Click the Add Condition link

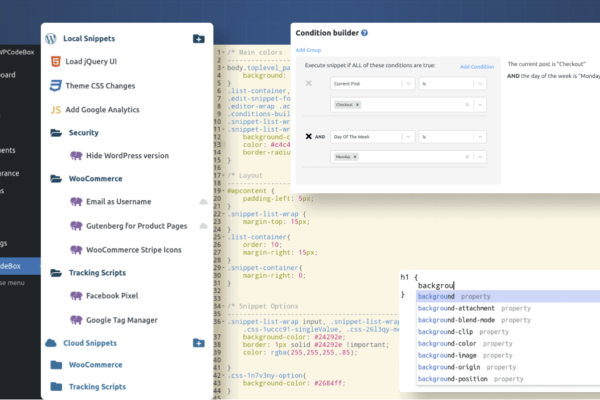477,67
